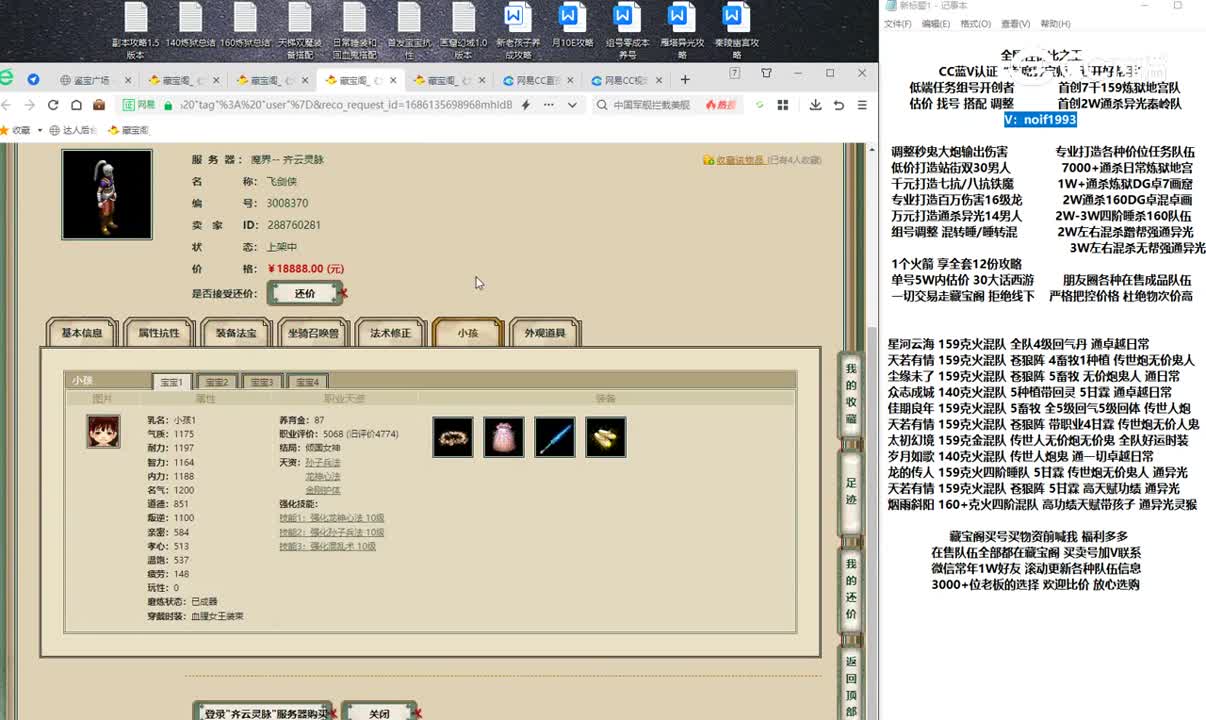
Task: Open the 秦陵幽宫攻略 desktop document
Action: [x=733, y=30]
